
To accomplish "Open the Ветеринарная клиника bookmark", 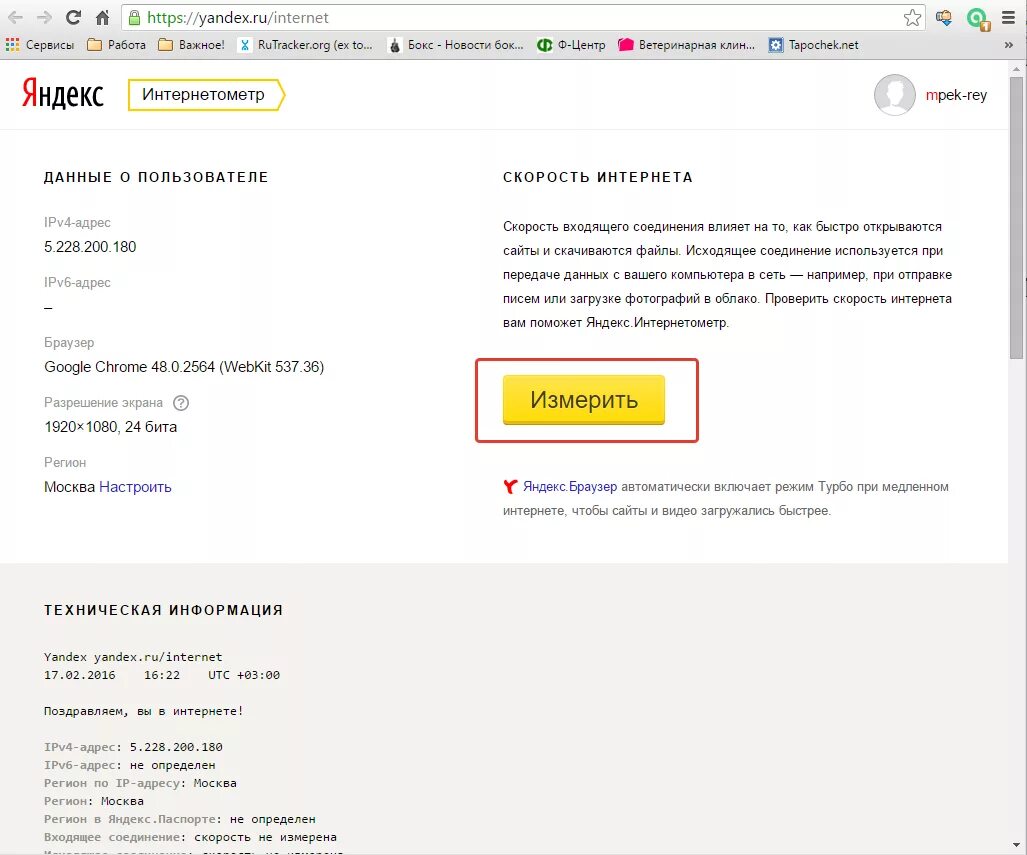I will [686, 45].
